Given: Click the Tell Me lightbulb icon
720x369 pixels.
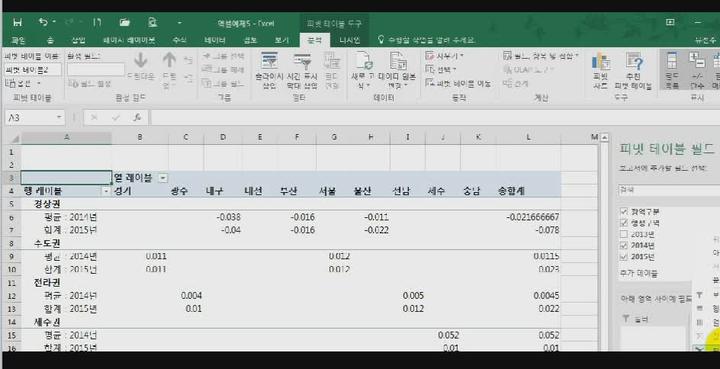Looking at the screenshot, I should 381,40.
